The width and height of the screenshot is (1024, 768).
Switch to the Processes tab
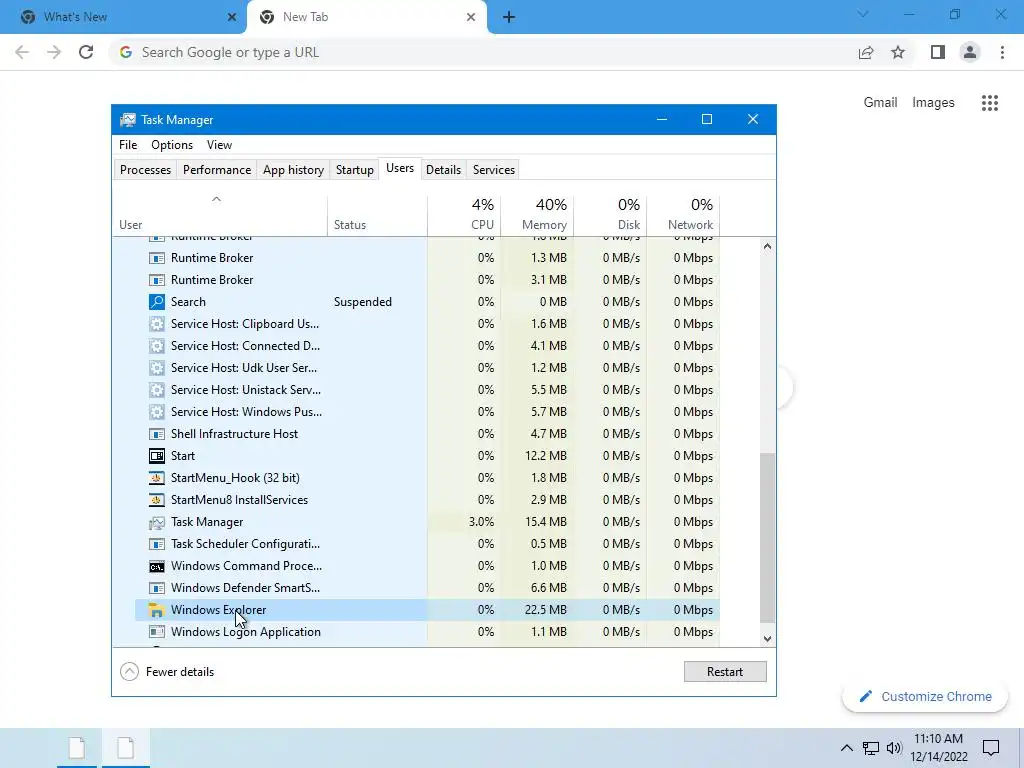coord(146,170)
